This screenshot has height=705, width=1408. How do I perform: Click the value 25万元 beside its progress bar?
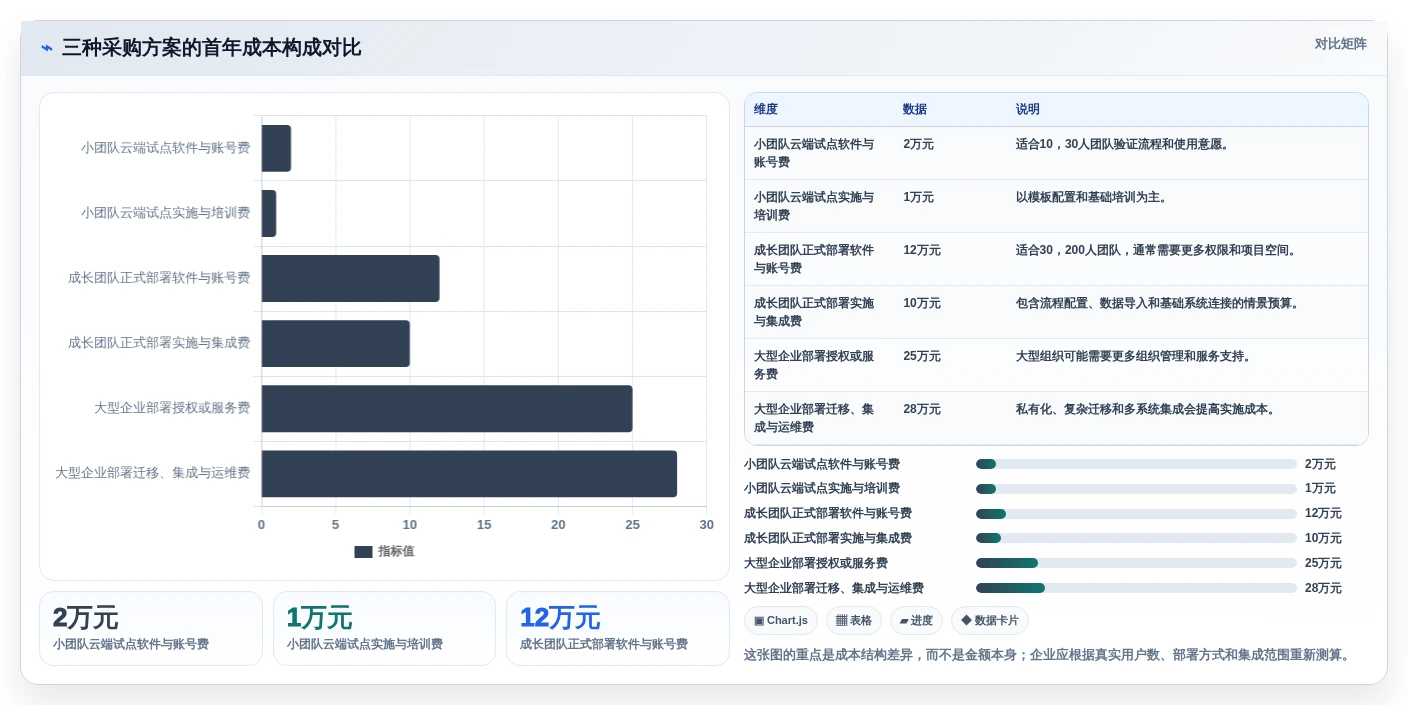1323,563
